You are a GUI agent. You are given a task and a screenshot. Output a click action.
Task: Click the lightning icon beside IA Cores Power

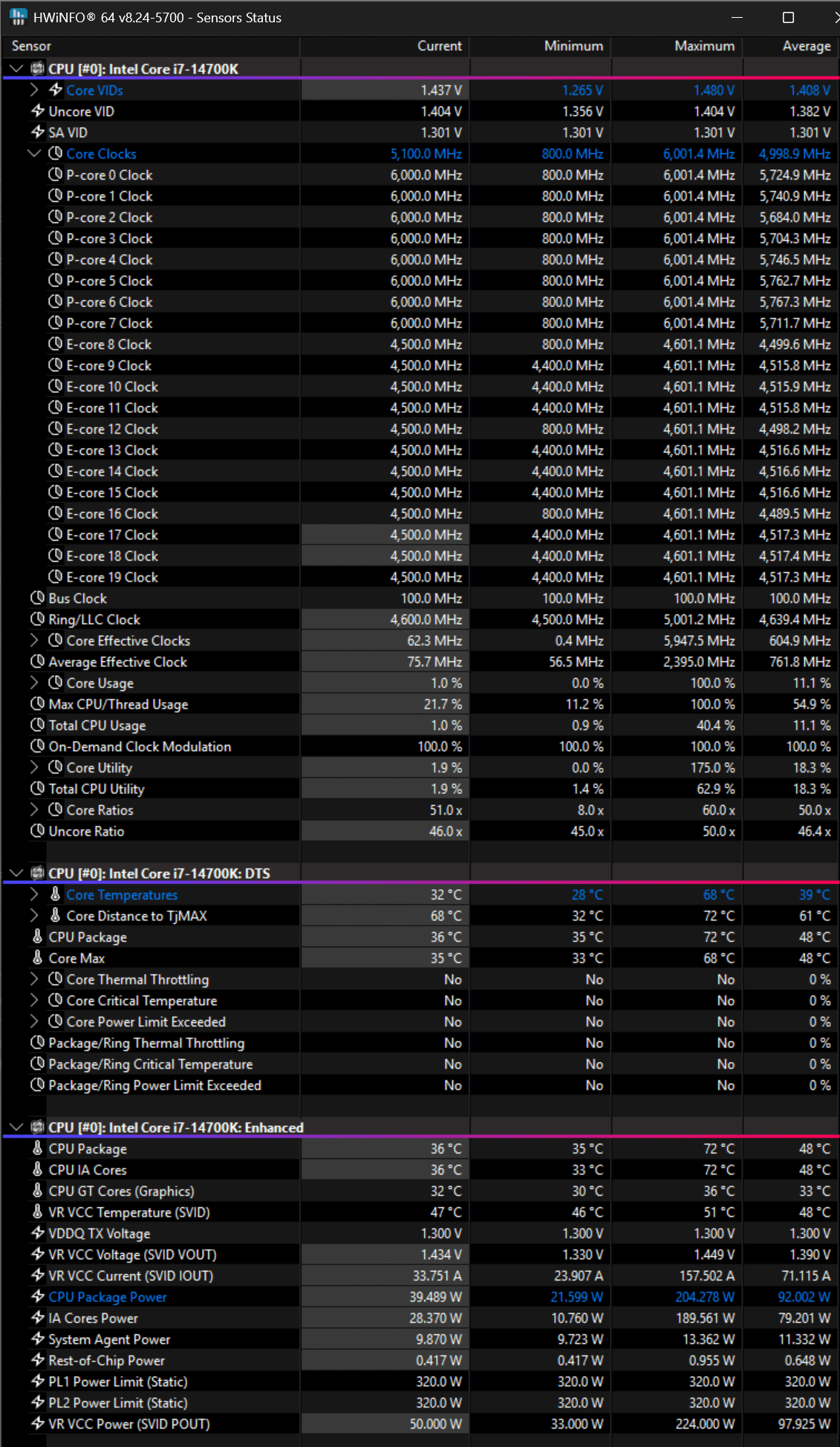coord(38,1318)
